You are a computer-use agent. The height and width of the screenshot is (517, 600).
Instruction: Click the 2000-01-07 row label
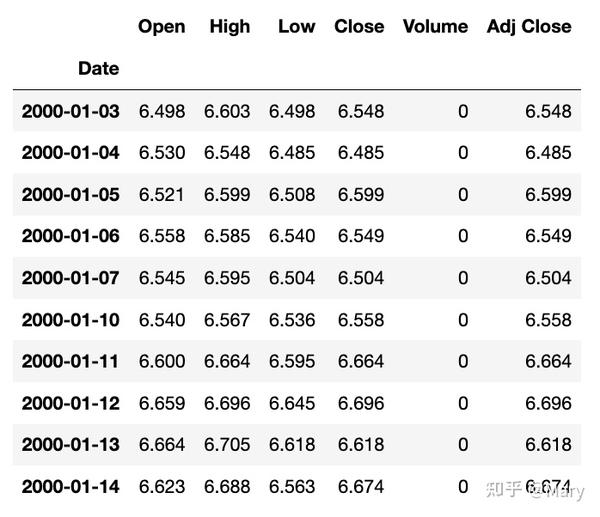[x=70, y=278]
